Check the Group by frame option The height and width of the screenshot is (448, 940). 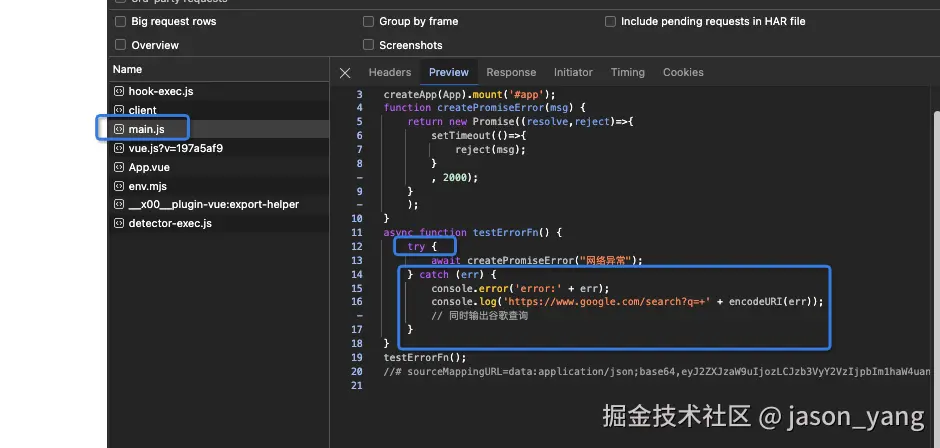368,22
